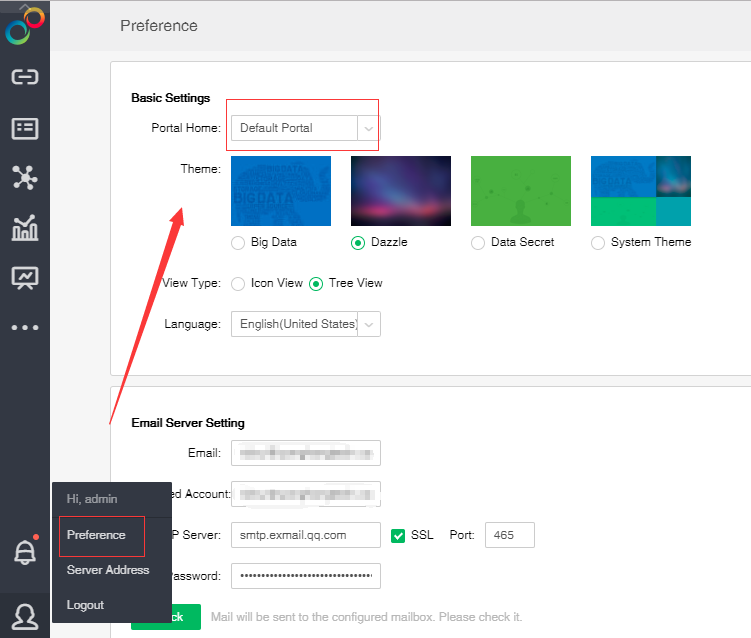Select Preference from the user menu
This screenshot has height=638, width=751.
97,535
